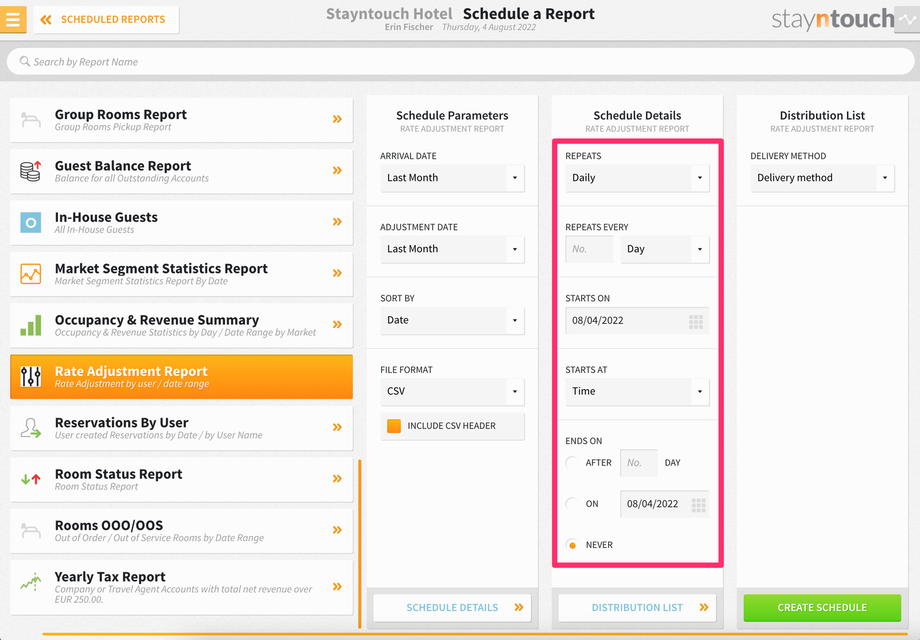Click the Search by Report Name field
920x640 pixels.
click(x=460, y=62)
